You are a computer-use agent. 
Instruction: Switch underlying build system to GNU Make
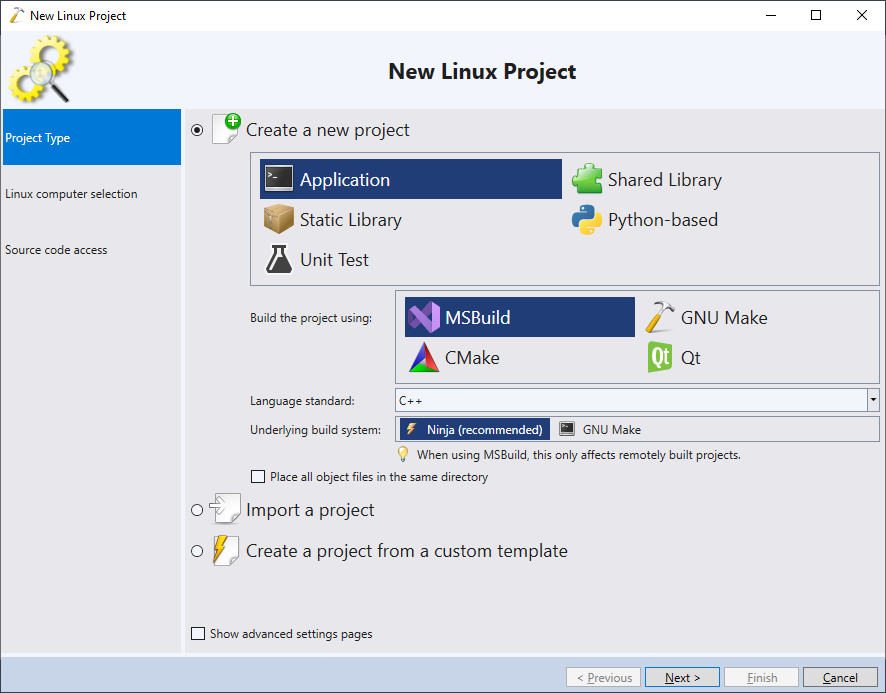pos(600,429)
